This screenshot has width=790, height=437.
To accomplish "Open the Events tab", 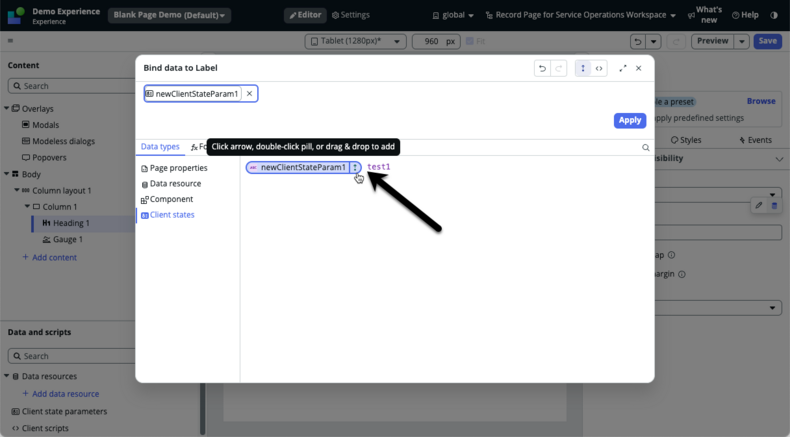I will pyautogui.click(x=755, y=140).
